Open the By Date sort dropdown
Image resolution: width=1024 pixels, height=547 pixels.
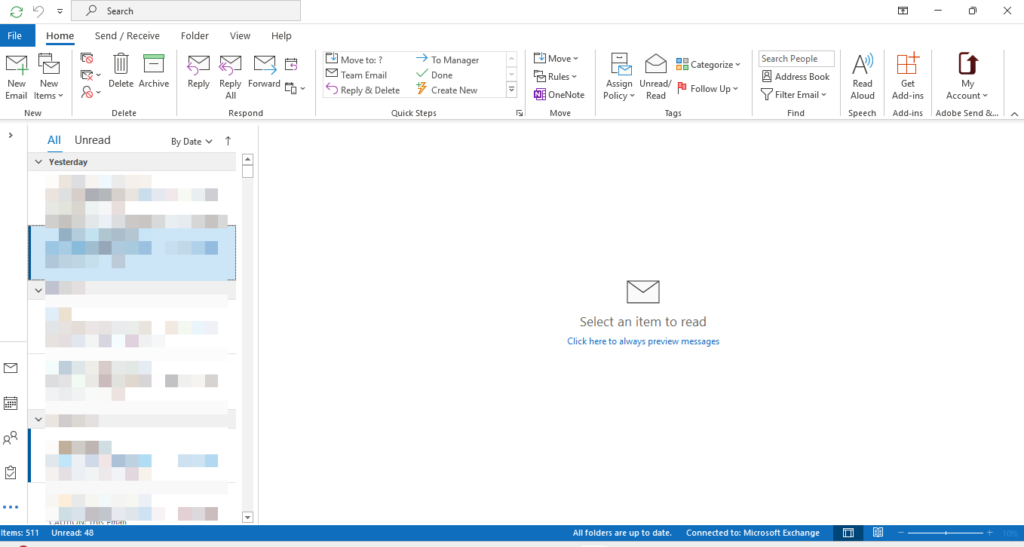[191, 141]
